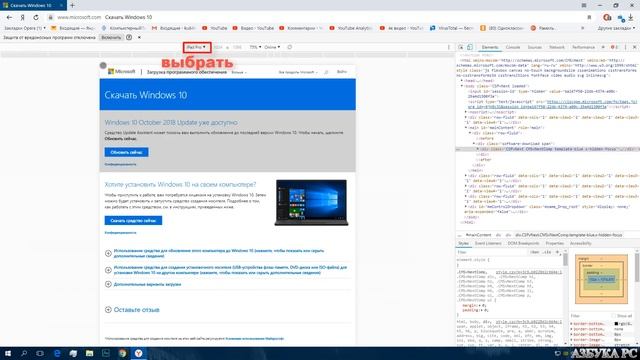This screenshot has width=640, height=360.
Task: Click the Включить protection button
Action: coord(111,37)
